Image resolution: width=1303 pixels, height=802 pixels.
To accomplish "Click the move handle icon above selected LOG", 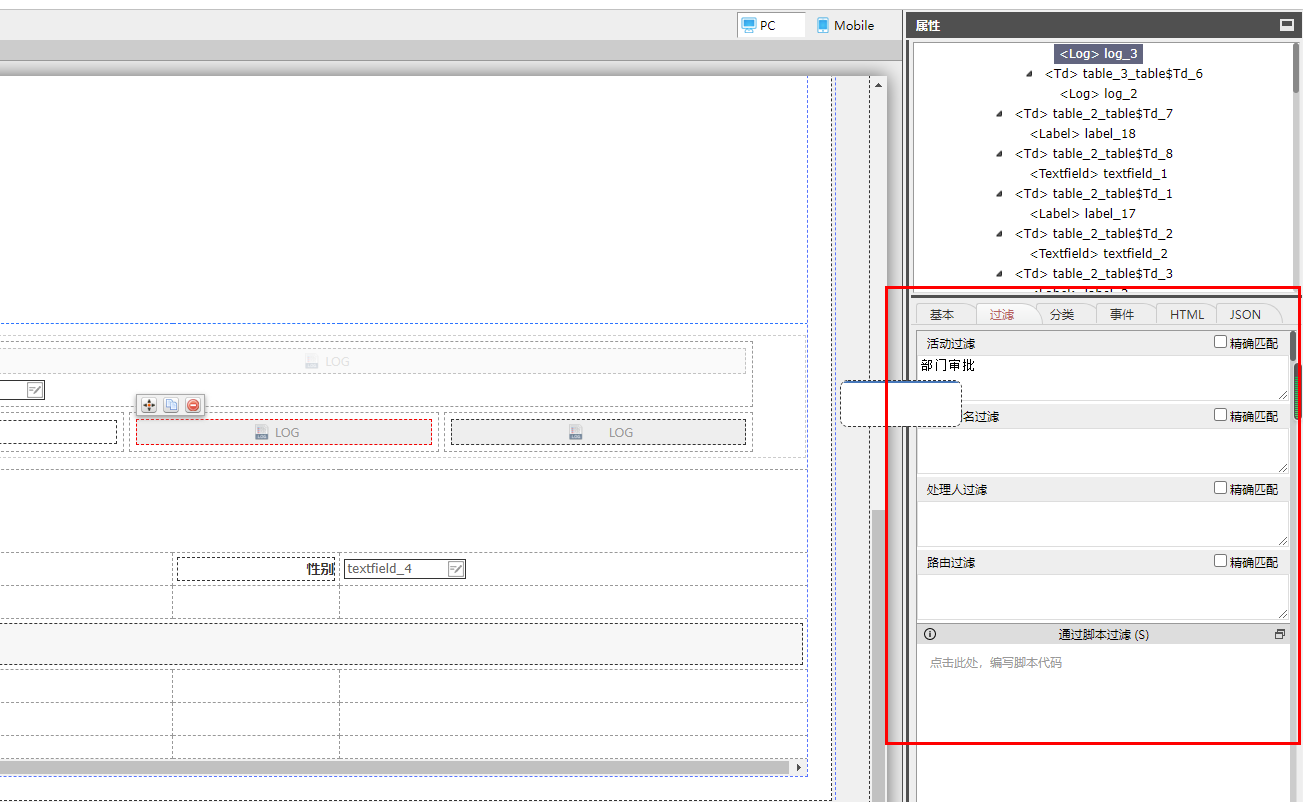I will click(149, 405).
